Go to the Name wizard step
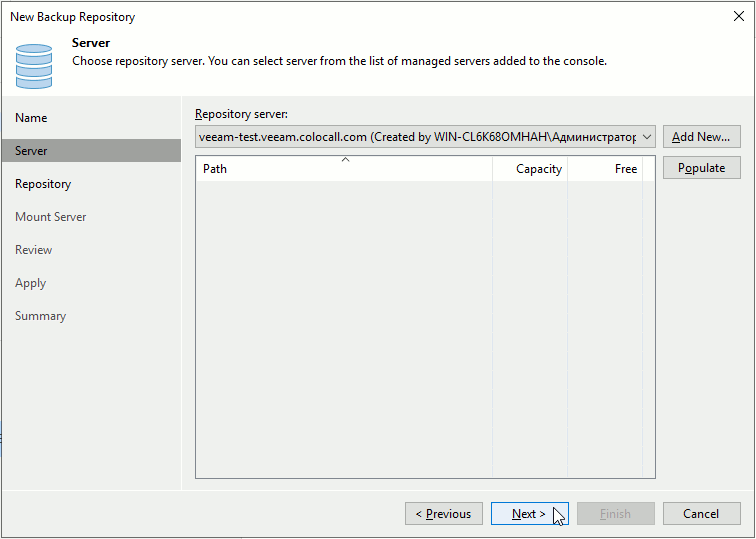Screen dimensions: 756x539 31,118
